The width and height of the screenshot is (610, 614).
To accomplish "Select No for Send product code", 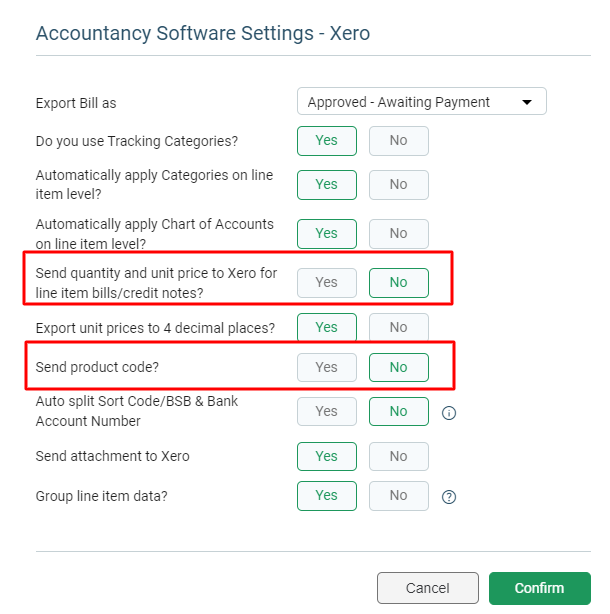I will coord(399,367).
